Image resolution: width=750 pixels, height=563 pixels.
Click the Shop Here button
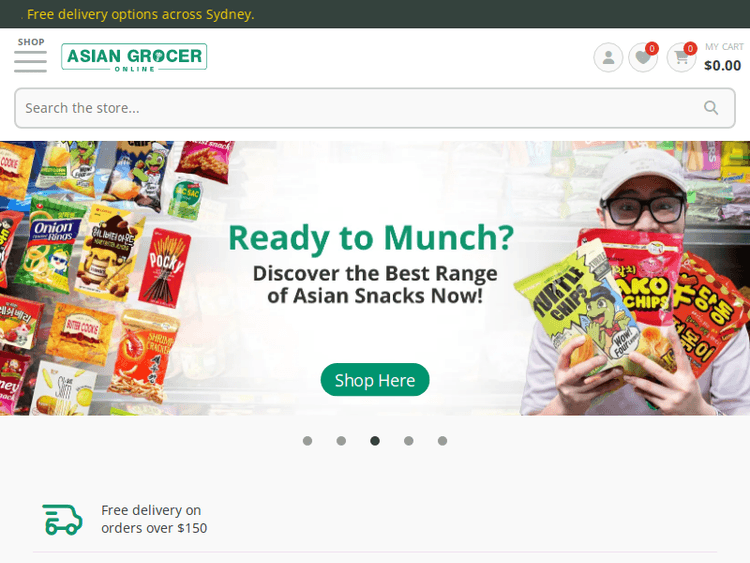coord(375,380)
